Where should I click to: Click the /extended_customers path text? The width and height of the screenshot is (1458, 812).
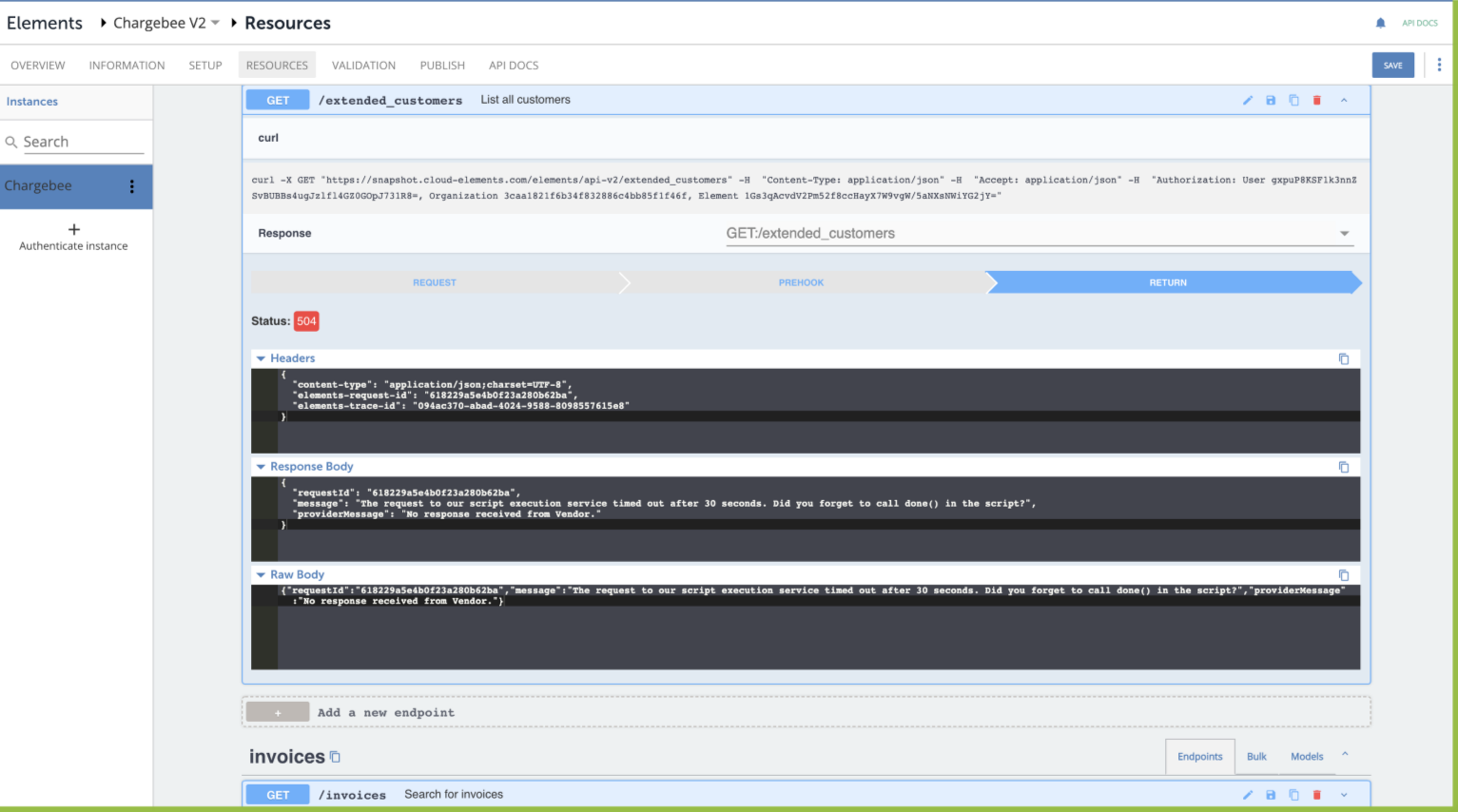(x=391, y=100)
